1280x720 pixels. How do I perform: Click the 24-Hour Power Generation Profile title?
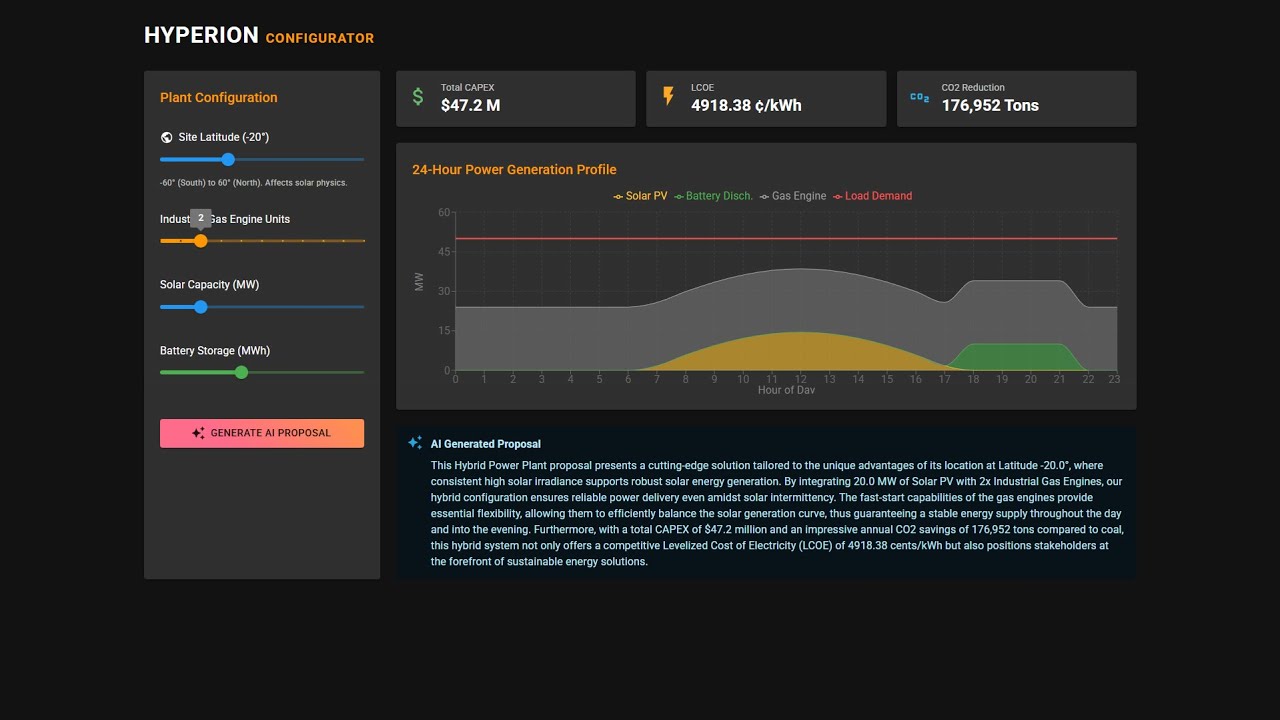coord(514,169)
